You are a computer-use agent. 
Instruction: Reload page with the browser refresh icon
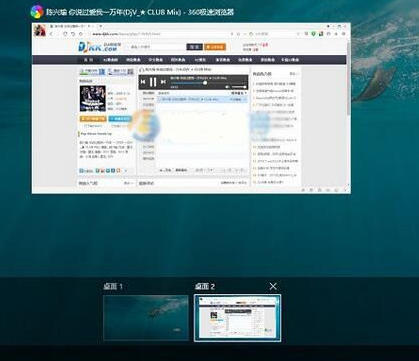(x=65, y=34)
